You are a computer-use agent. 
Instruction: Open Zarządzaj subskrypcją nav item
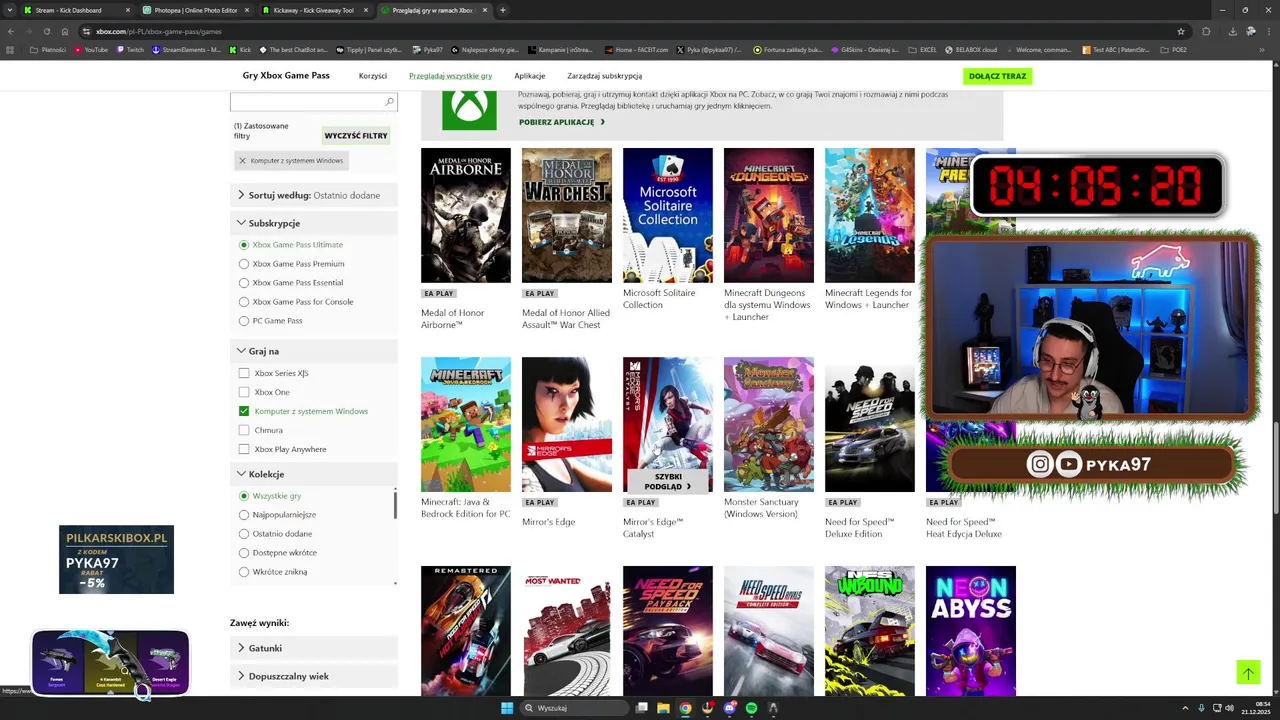click(604, 76)
